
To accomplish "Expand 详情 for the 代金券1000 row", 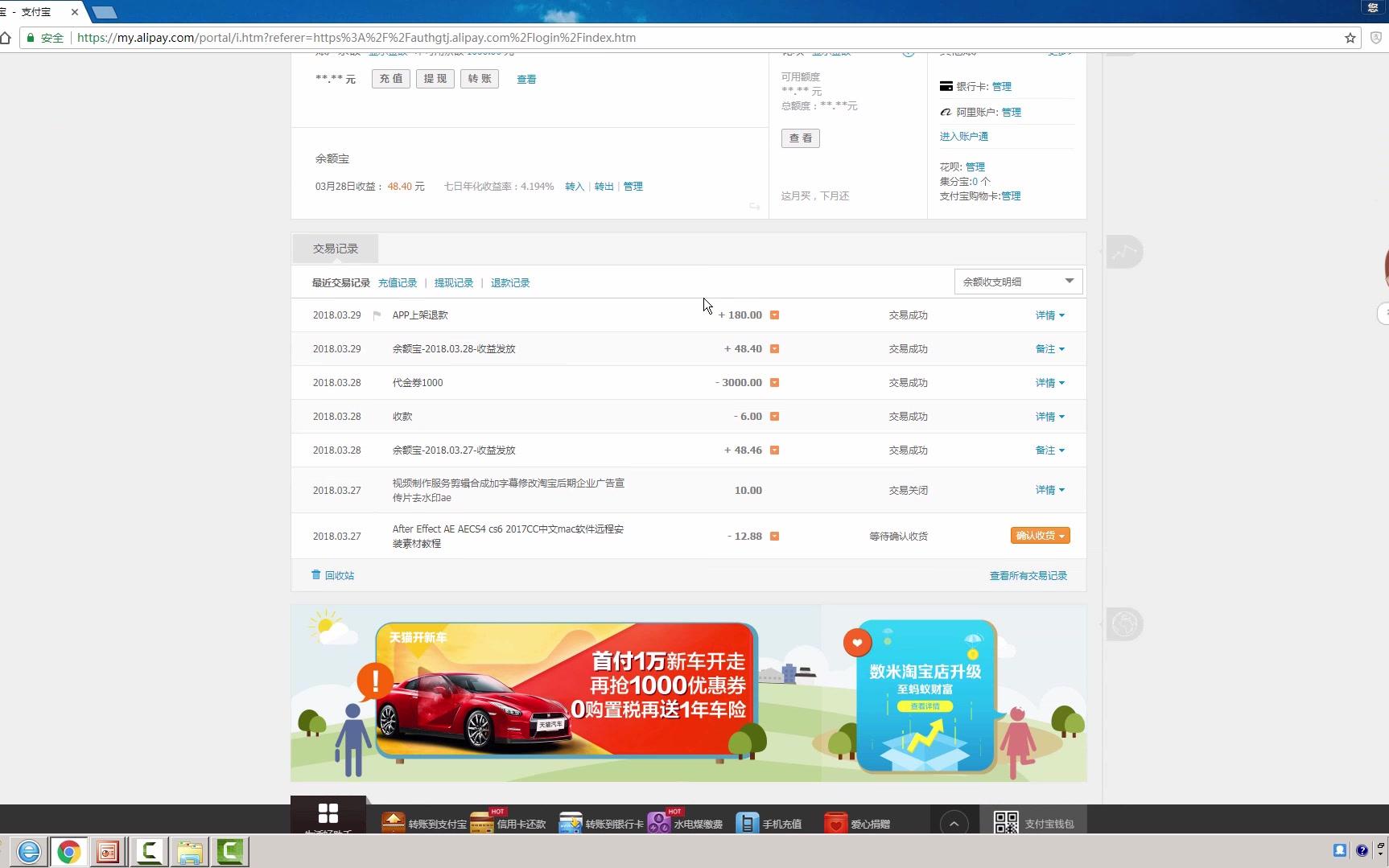I will tap(1049, 383).
